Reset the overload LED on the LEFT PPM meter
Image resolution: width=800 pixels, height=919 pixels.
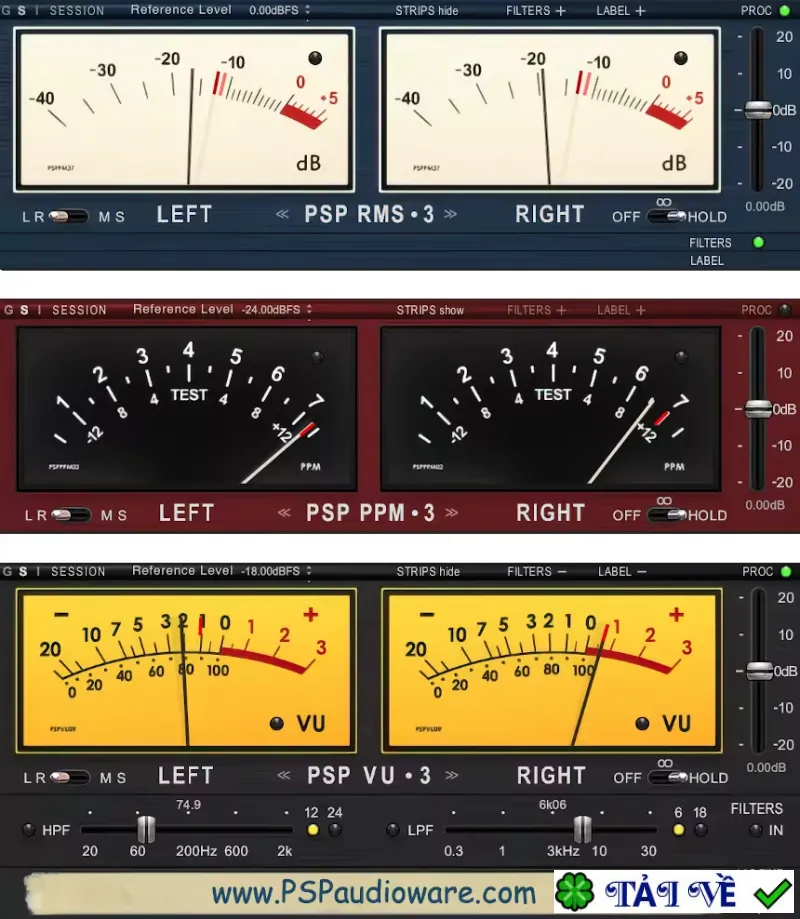(x=317, y=357)
